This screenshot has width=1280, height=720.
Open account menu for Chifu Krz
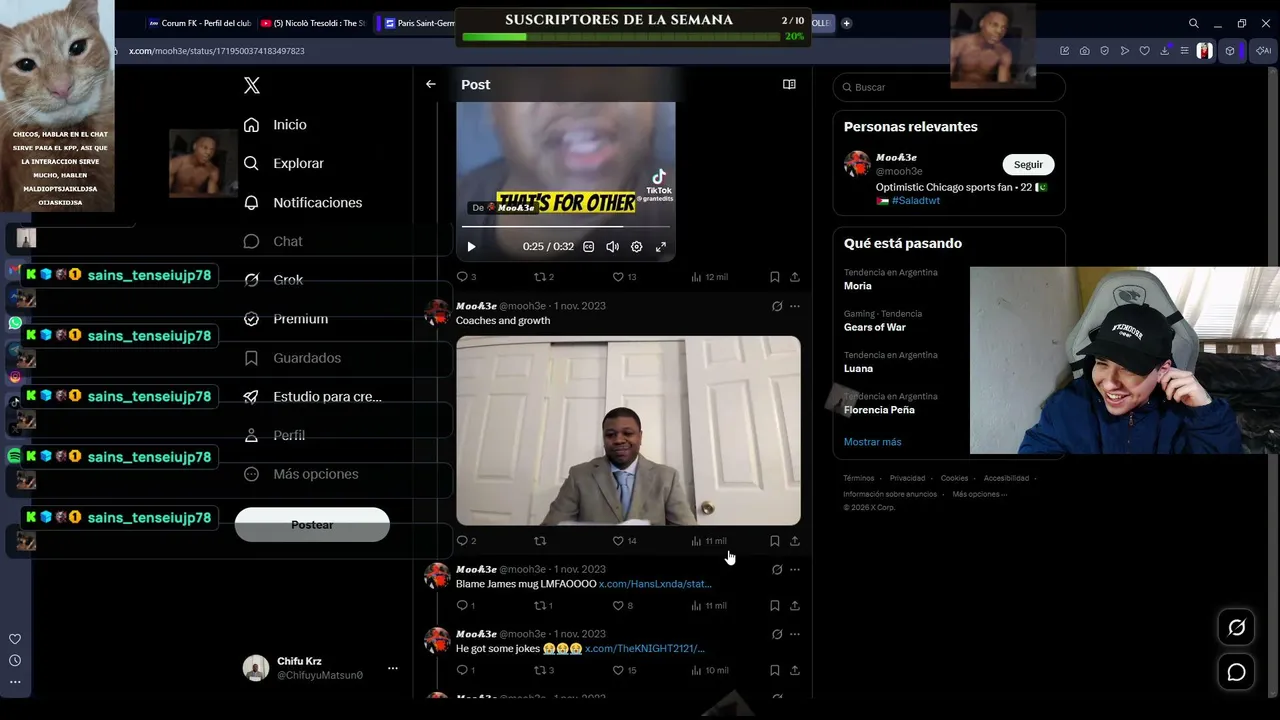tap(393, 668)
